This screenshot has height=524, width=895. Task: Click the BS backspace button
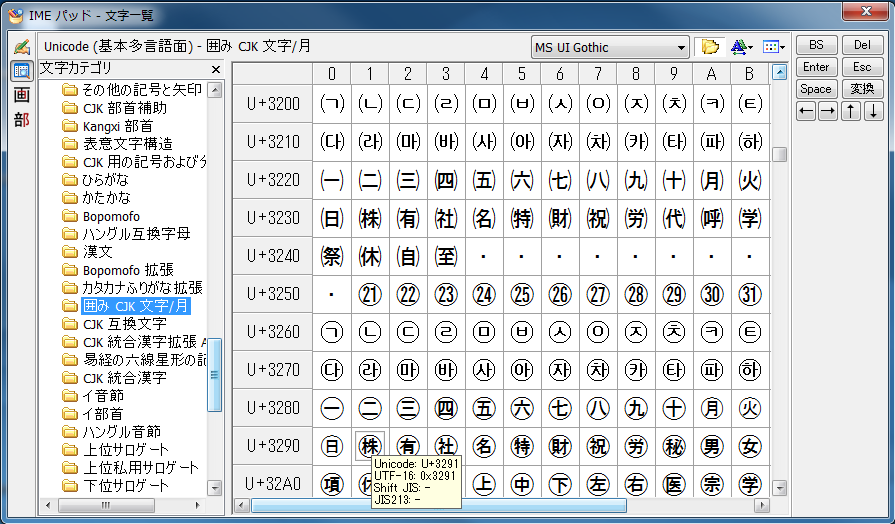pos(817,45)
